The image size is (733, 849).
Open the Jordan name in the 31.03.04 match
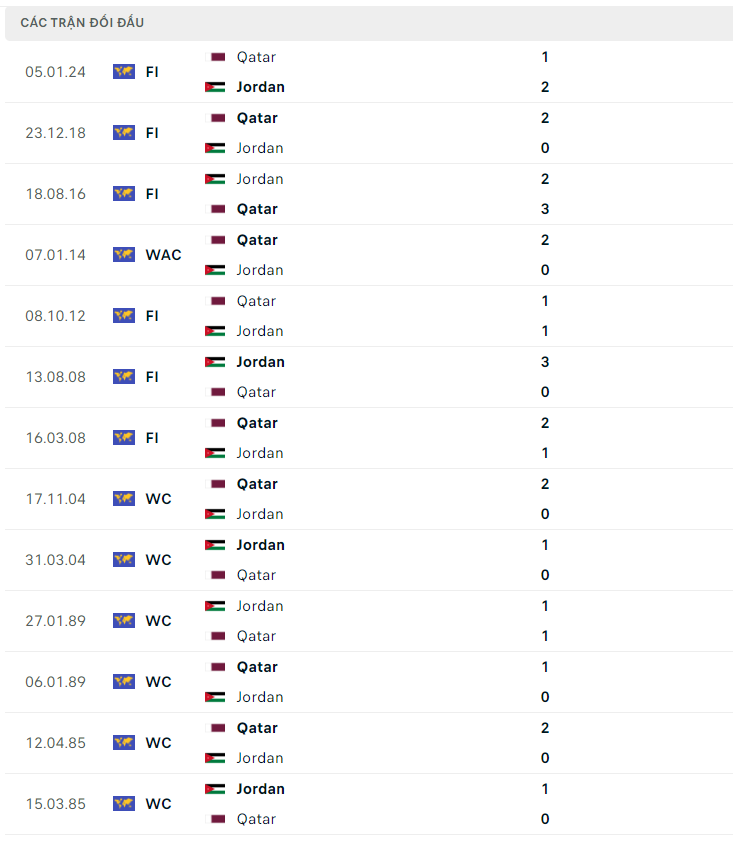260,545
